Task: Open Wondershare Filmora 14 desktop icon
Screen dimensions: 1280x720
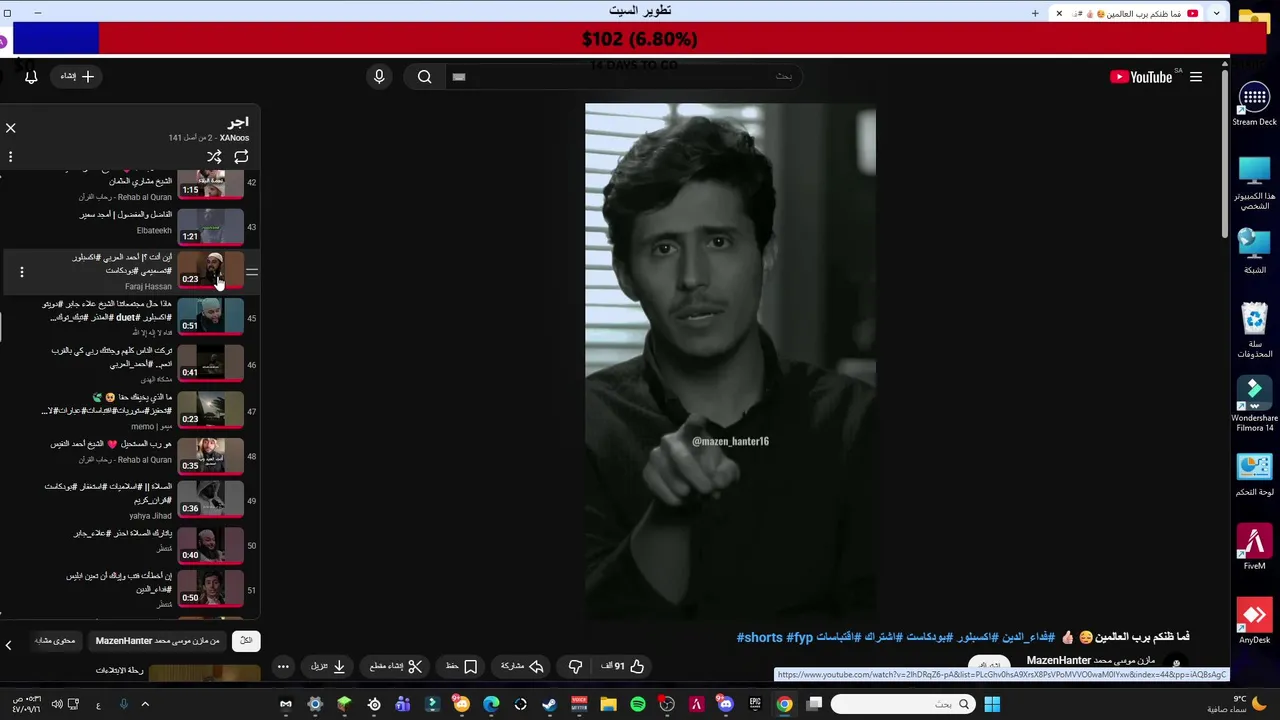Action: click(x=1254, y=404)
